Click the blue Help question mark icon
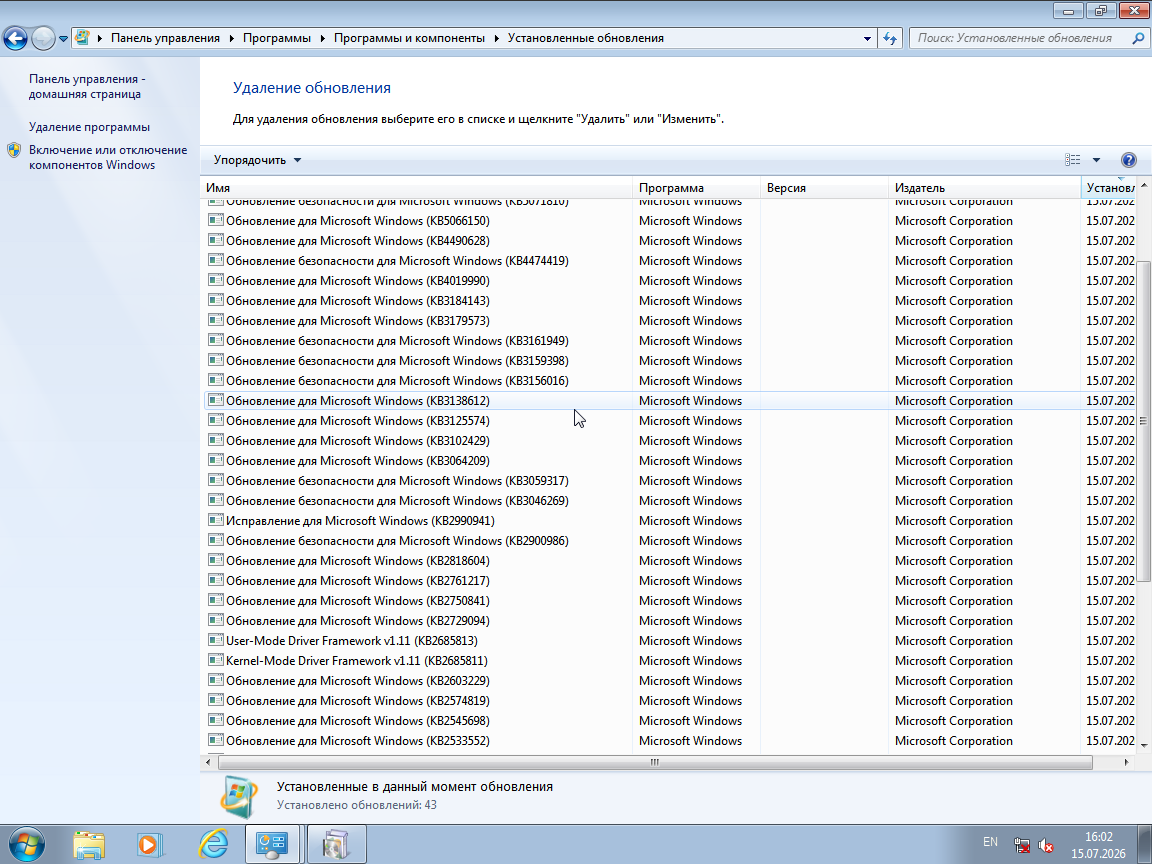This screenshot has width=1152, height=864. point(1128,159)
